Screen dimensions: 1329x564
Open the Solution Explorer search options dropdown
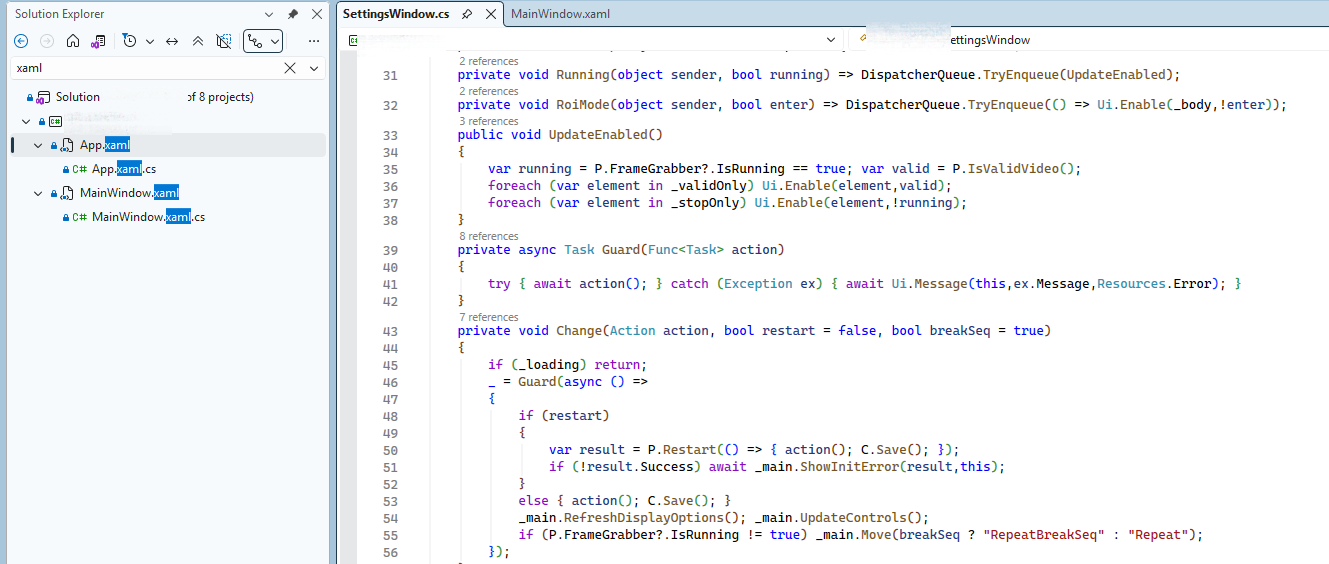coord(314,68)
